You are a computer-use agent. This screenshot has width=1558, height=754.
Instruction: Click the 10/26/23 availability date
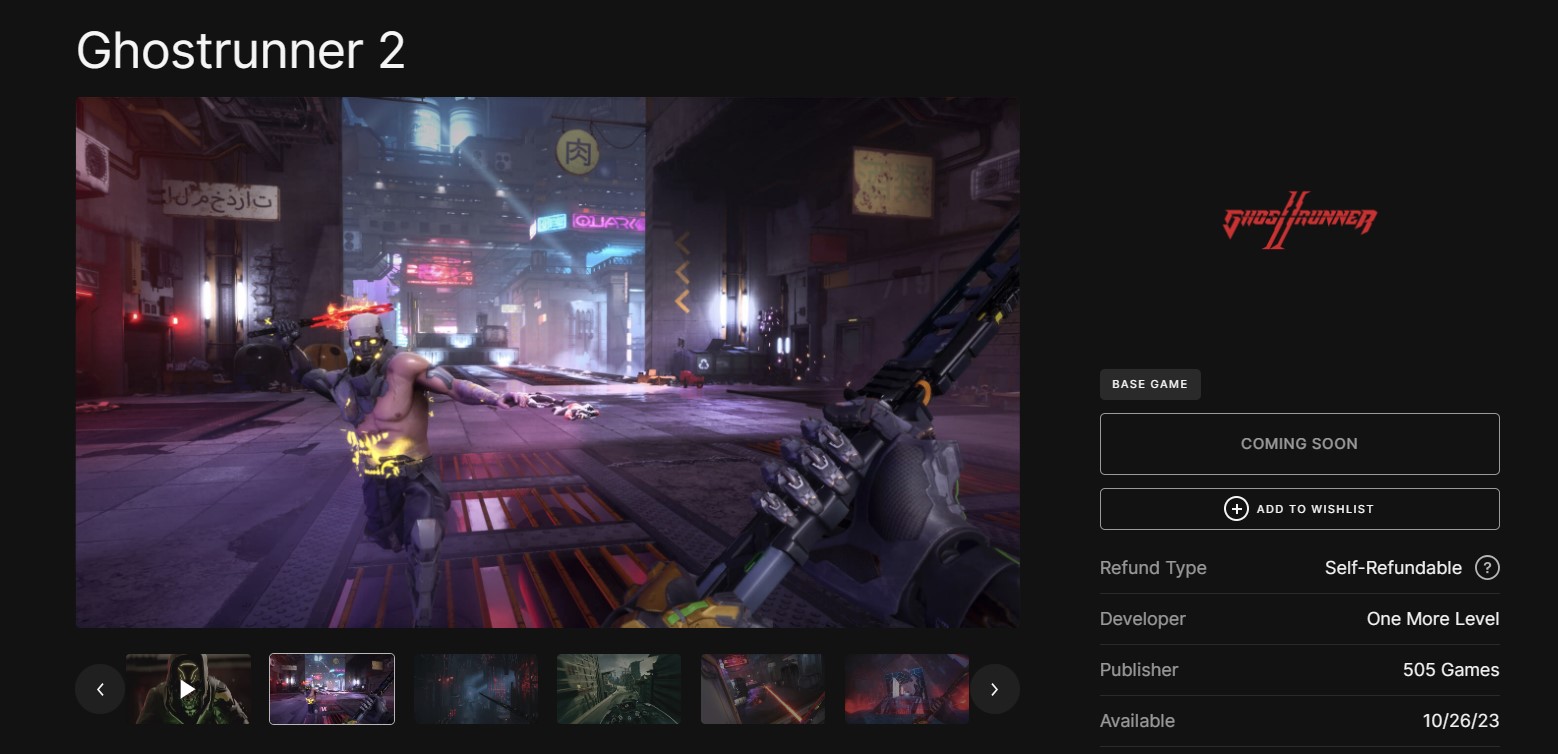pyautogui.click(x=1460, y=721)
